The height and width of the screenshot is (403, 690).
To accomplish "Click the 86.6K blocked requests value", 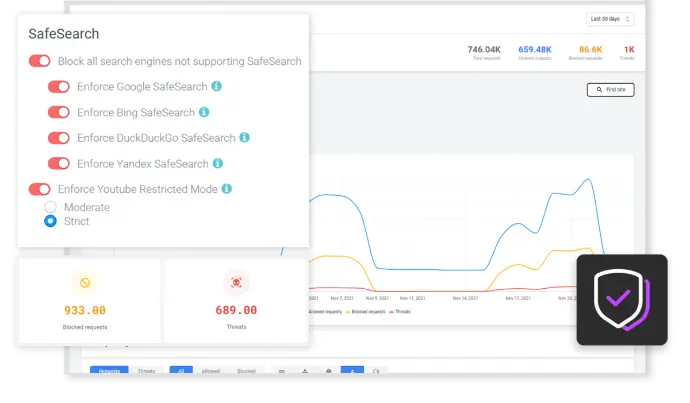I will pyautogui.click(x=591, y=49).
